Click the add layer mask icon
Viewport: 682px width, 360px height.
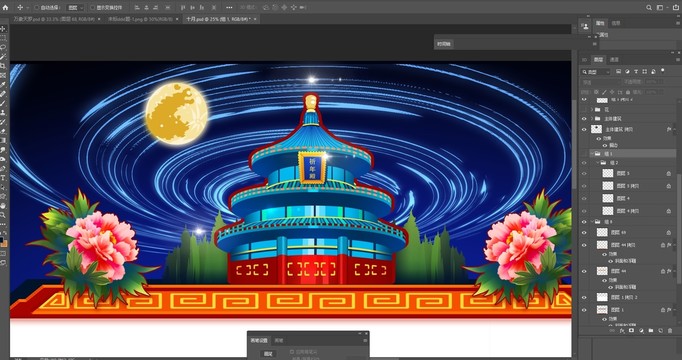[x=632, y=331]
